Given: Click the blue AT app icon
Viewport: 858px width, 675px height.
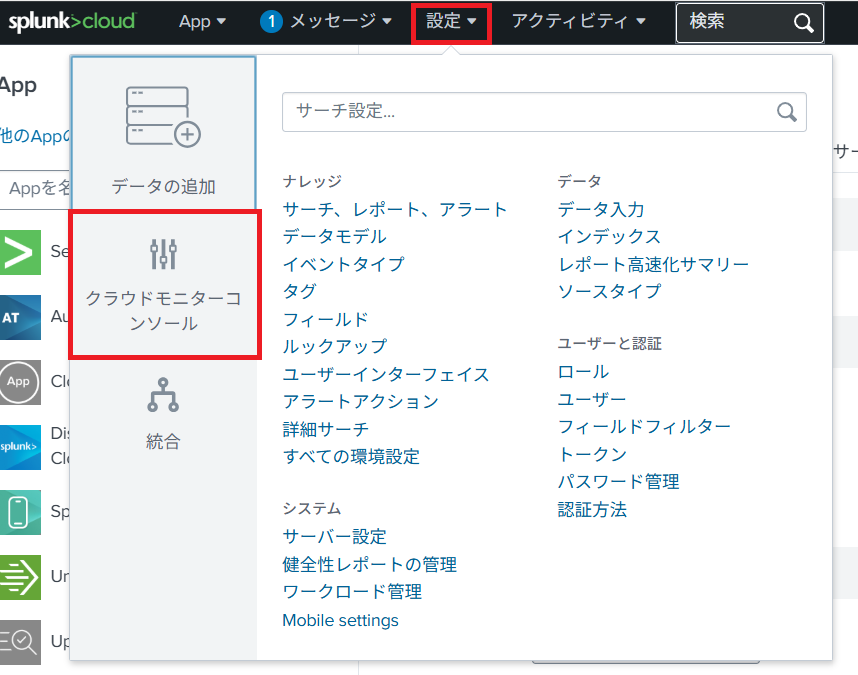Looking at the screenshot, I should point(20,317).
